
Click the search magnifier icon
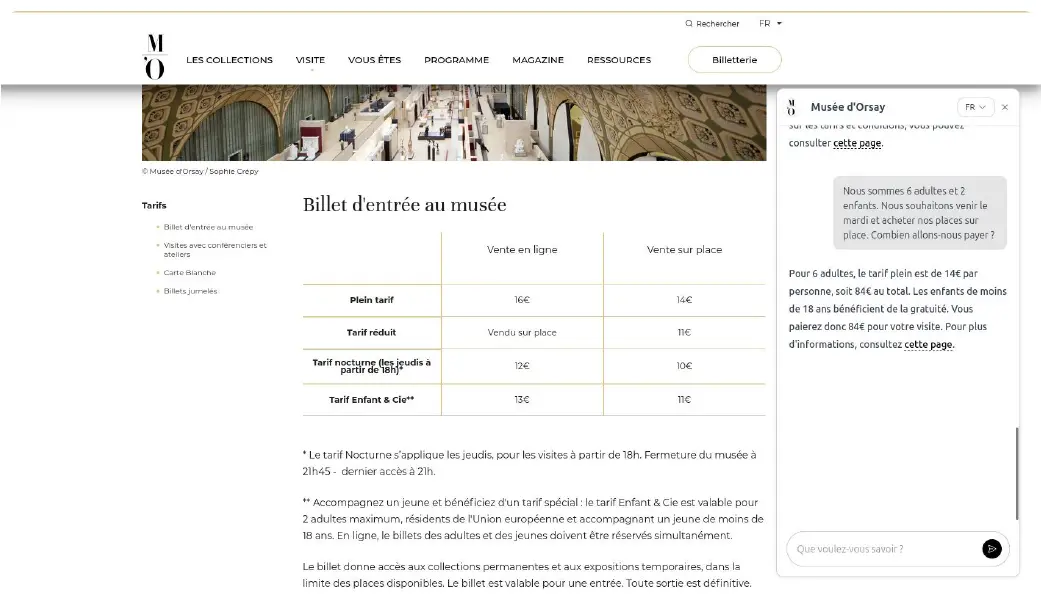point(688,23)
